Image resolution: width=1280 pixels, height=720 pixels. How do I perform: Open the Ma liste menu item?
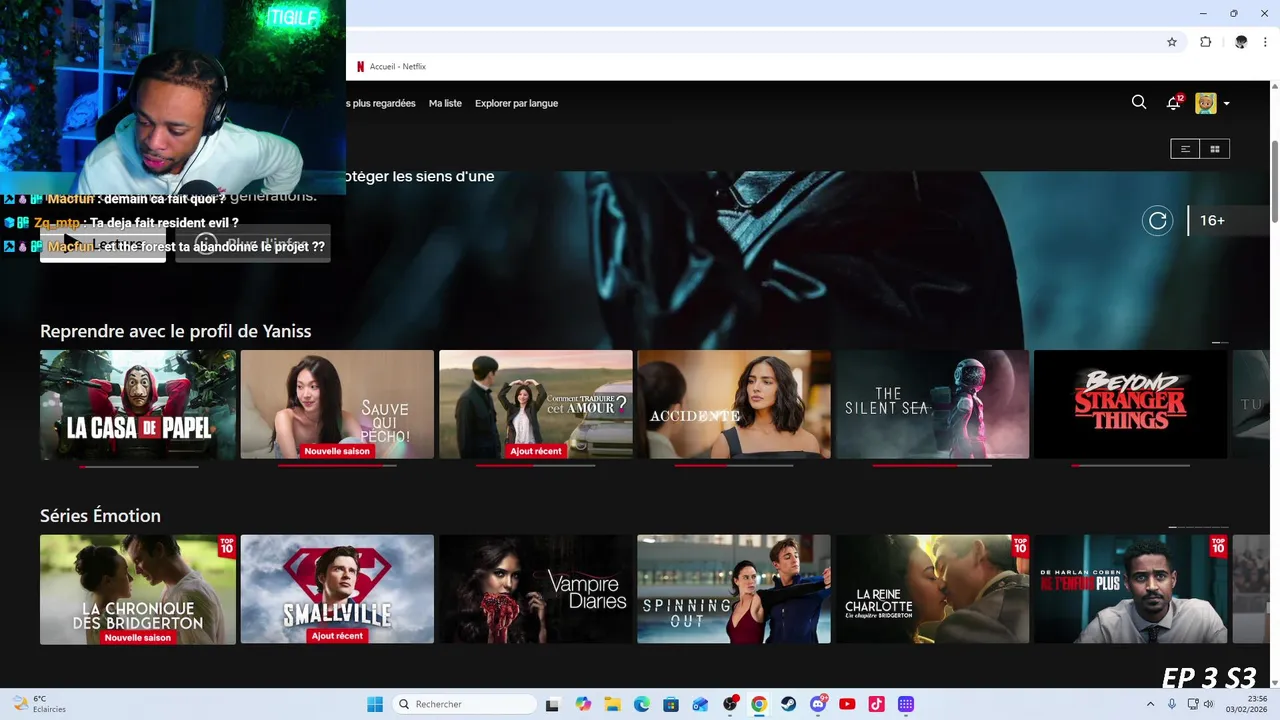coord(445,103)
